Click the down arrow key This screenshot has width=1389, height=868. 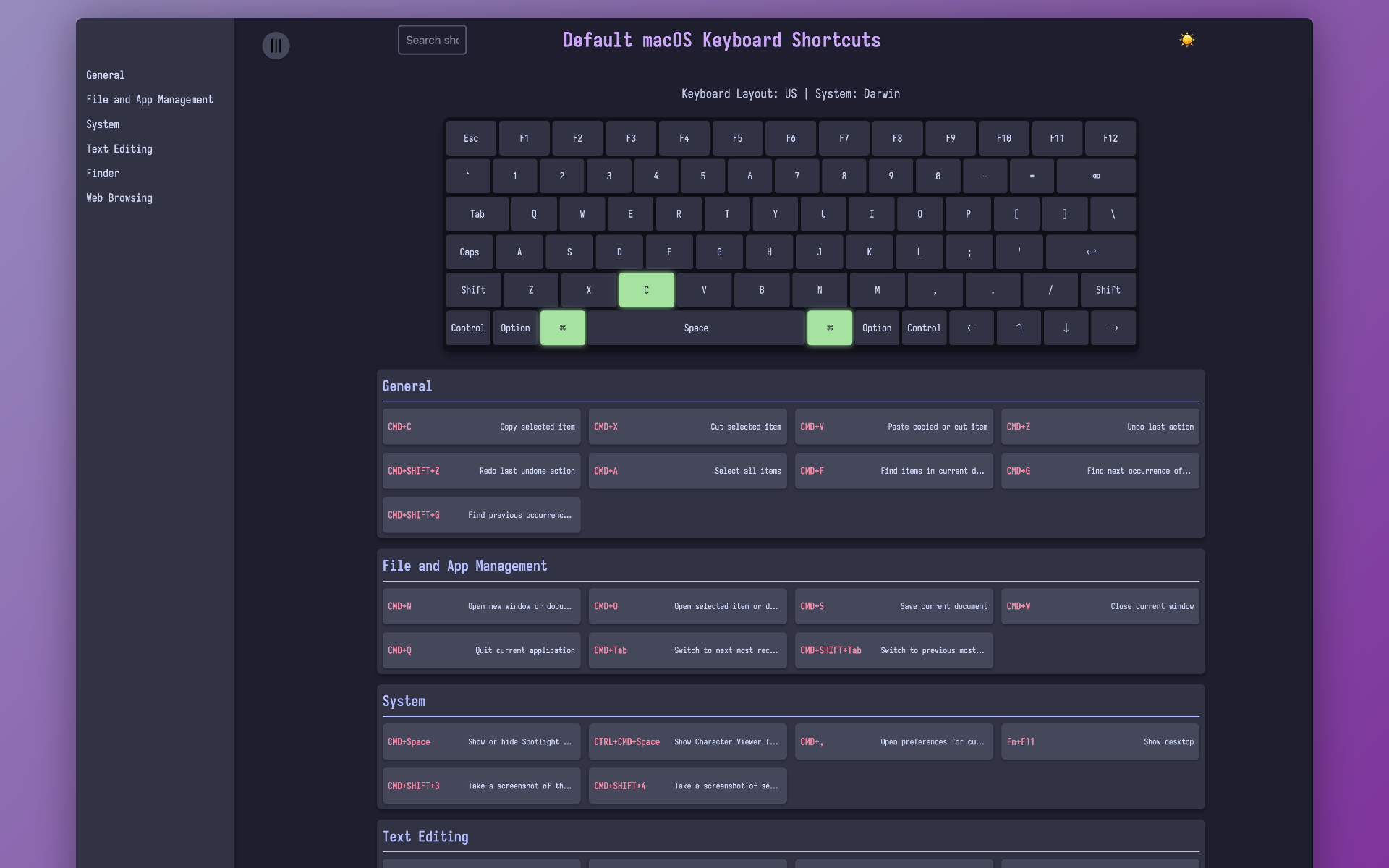click(x=1066, y=328)
